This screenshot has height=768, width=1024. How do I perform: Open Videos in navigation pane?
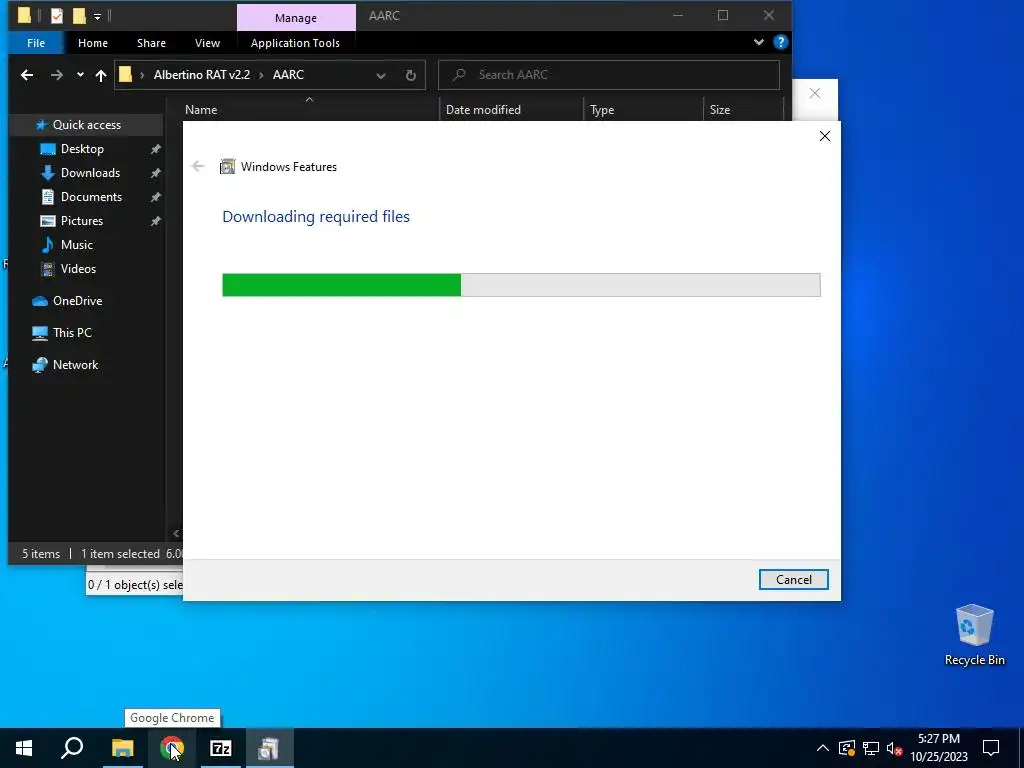(x=78, y=268)
